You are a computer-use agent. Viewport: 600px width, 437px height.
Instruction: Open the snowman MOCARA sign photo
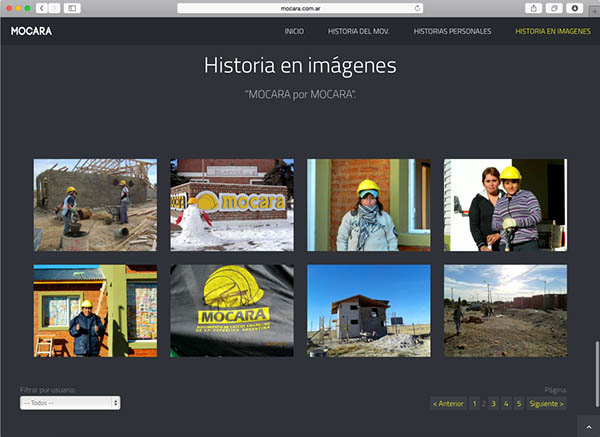pos(232,204)
